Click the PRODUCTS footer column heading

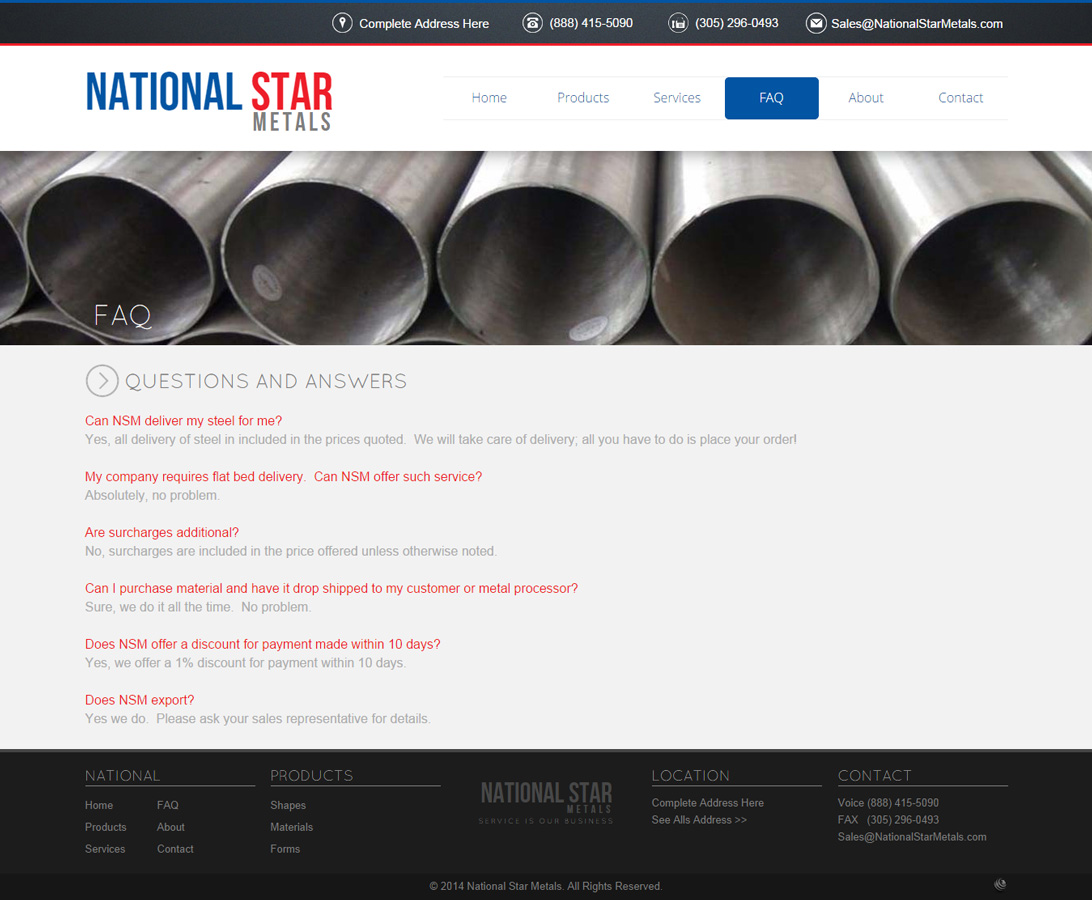pos(312,775)
